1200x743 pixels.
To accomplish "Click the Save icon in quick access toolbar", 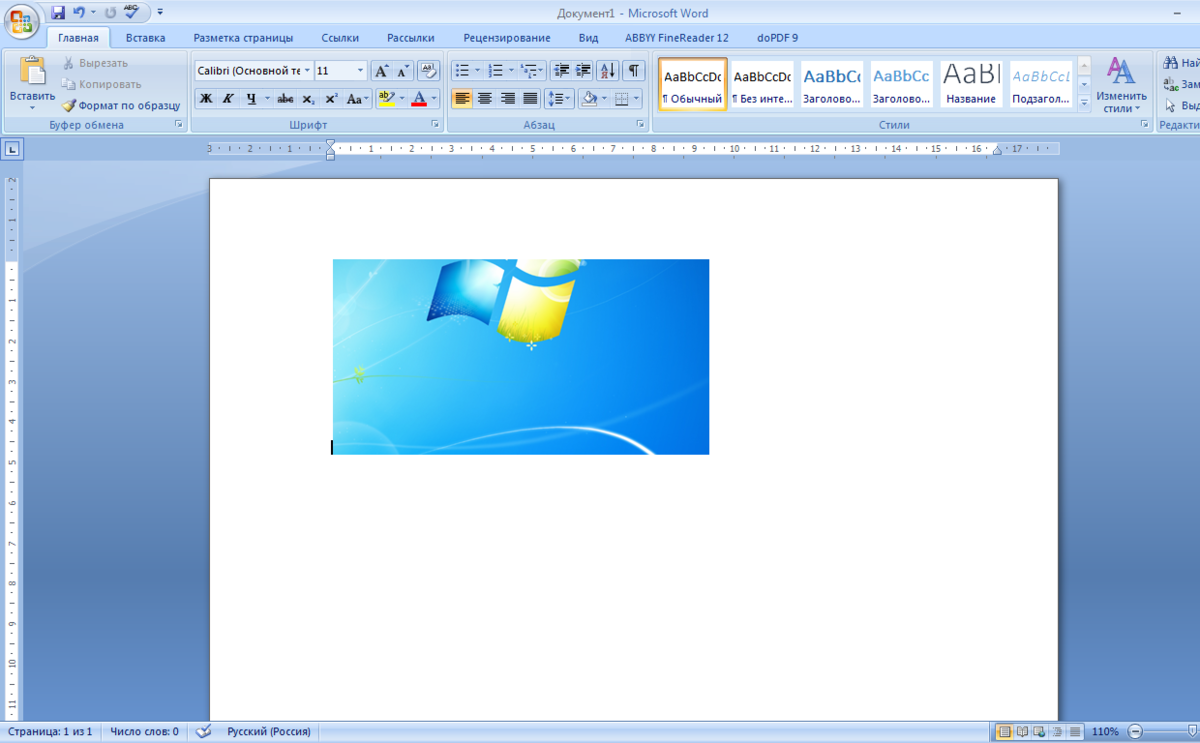I will (57, 13).
